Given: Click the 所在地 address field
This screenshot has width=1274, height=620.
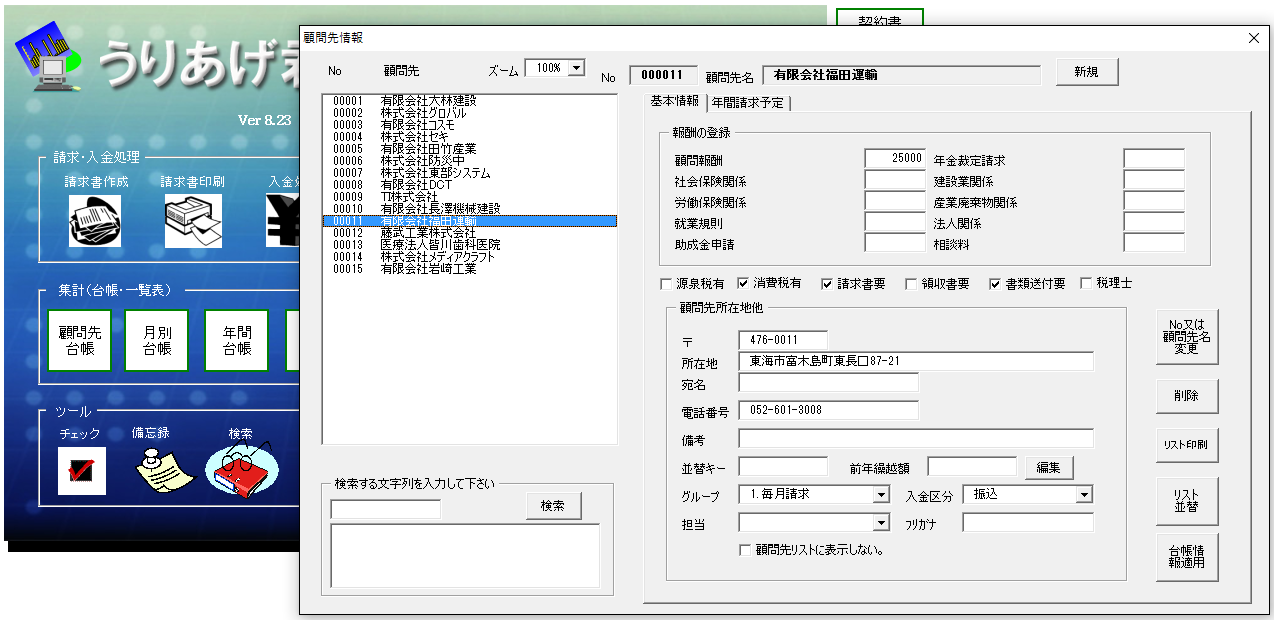Looking at the screenshot, I should coord(916,361).
